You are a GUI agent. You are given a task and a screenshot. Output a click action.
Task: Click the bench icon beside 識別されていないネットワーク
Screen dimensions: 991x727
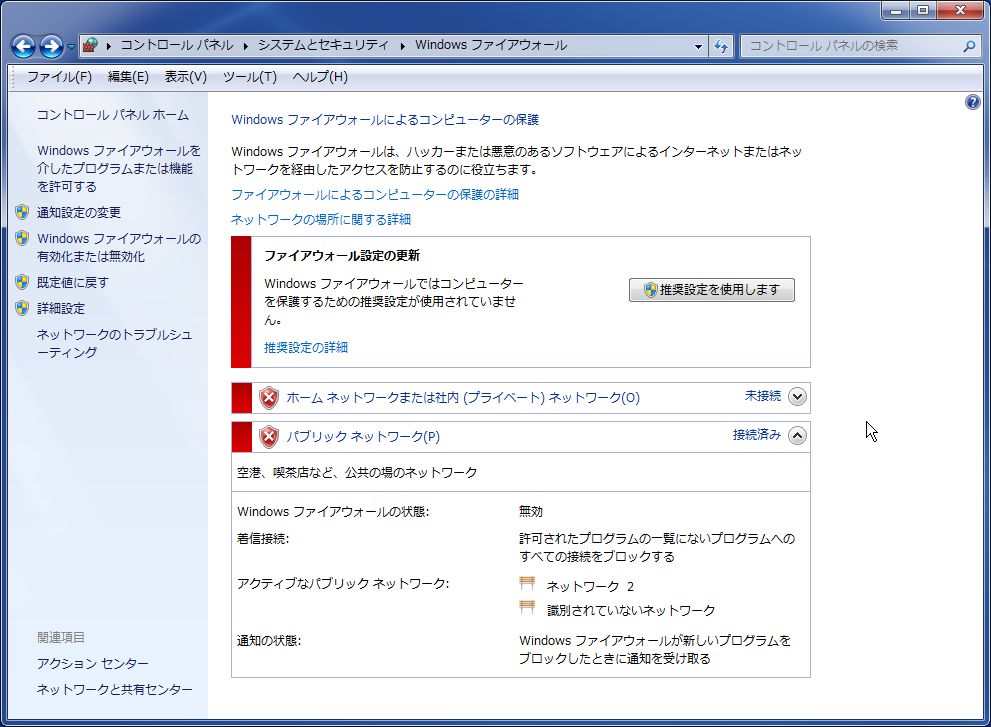(527, 608)
